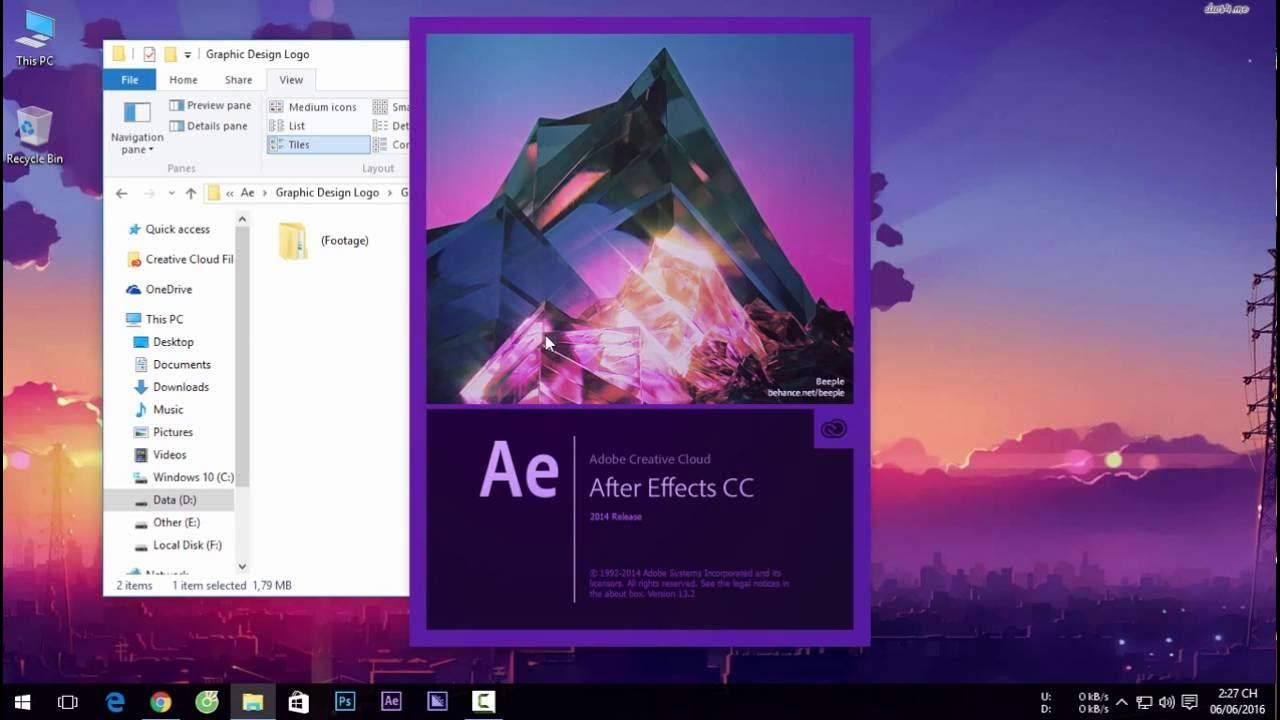Screen dimensions: 1280x720
Task: Open Quick Access Toolbar customize dropdown
Action: click(187, 55)
